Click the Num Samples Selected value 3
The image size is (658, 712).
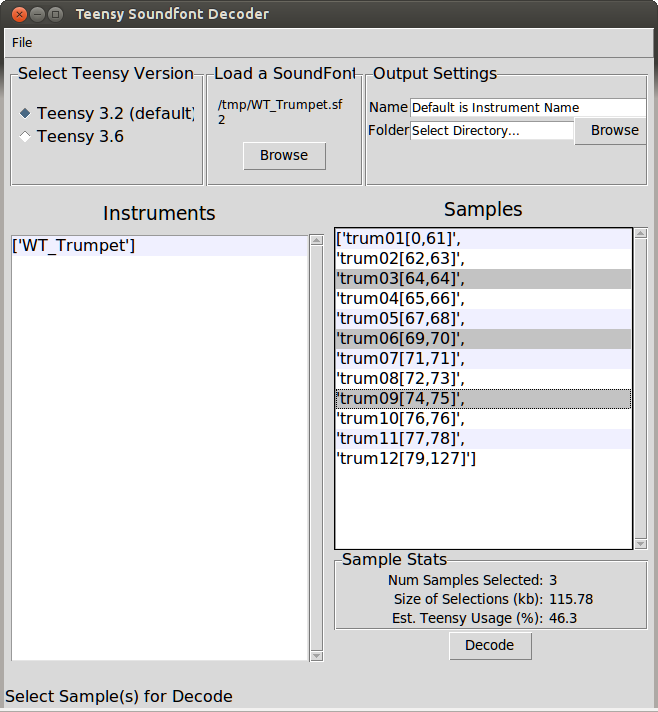point(553,580)
